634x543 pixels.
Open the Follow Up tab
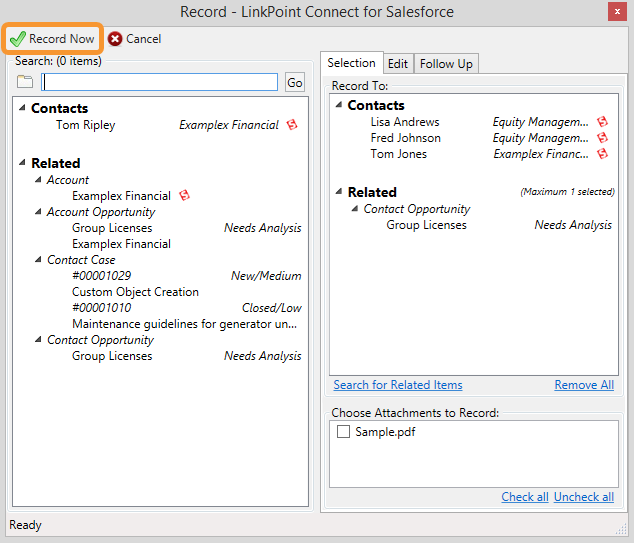tap(446, 64)
